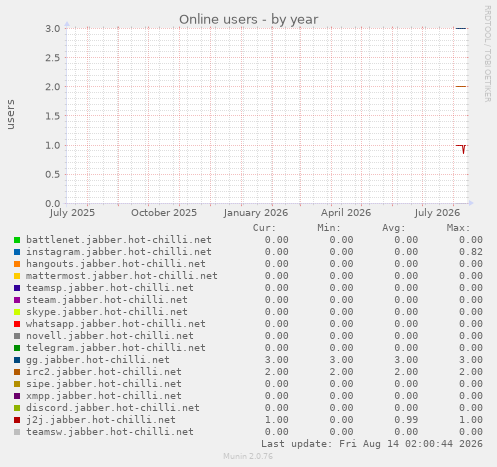Image resolution: width=497 pixels, height=467 pixels.
Task: Click the steam.jabber.hot-chilli.net purple swatch
Action: (17, 300)
